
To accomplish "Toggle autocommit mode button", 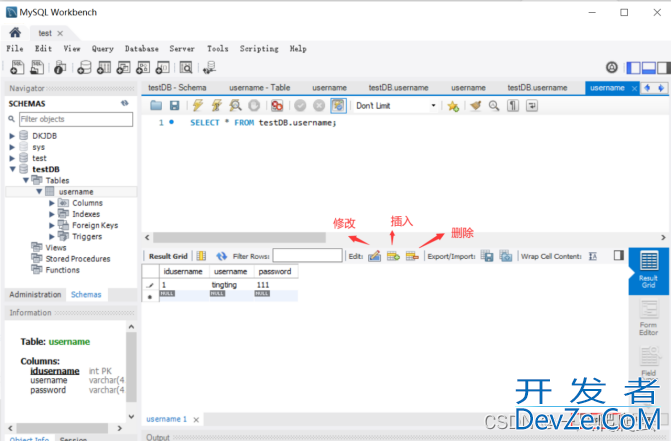I will tap(338, 105).
